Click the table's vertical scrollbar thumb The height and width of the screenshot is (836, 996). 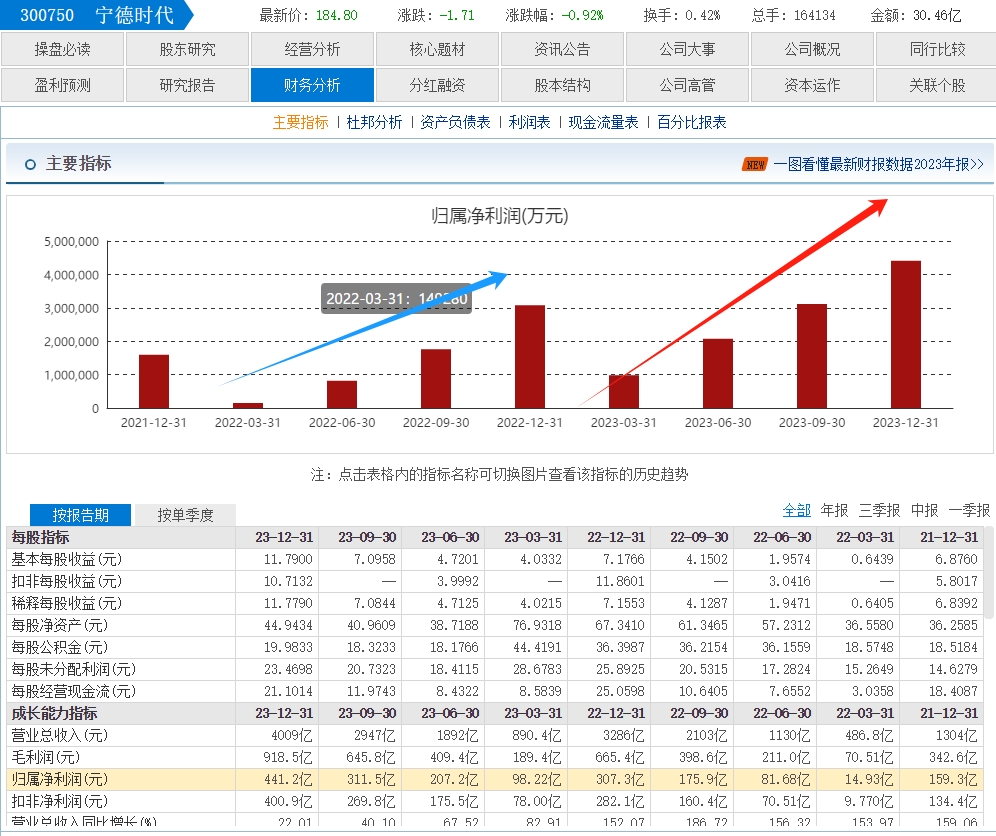[989, 574]
